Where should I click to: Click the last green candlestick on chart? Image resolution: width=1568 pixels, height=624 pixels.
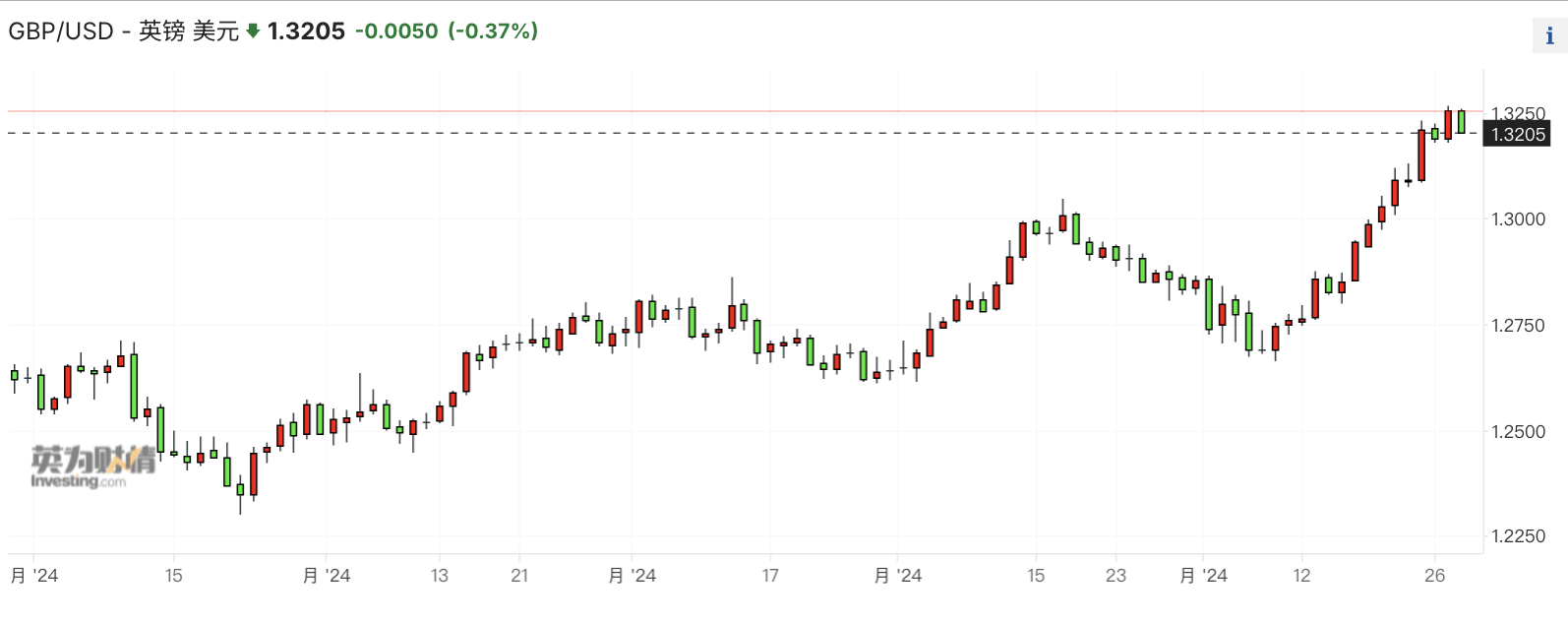point(1461,121)
